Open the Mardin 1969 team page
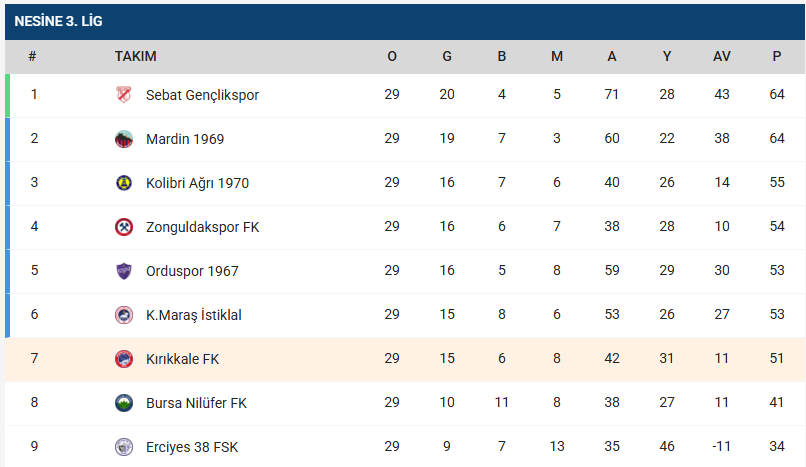The height and width of the screenshot is (467, 806). click(185, 139)
